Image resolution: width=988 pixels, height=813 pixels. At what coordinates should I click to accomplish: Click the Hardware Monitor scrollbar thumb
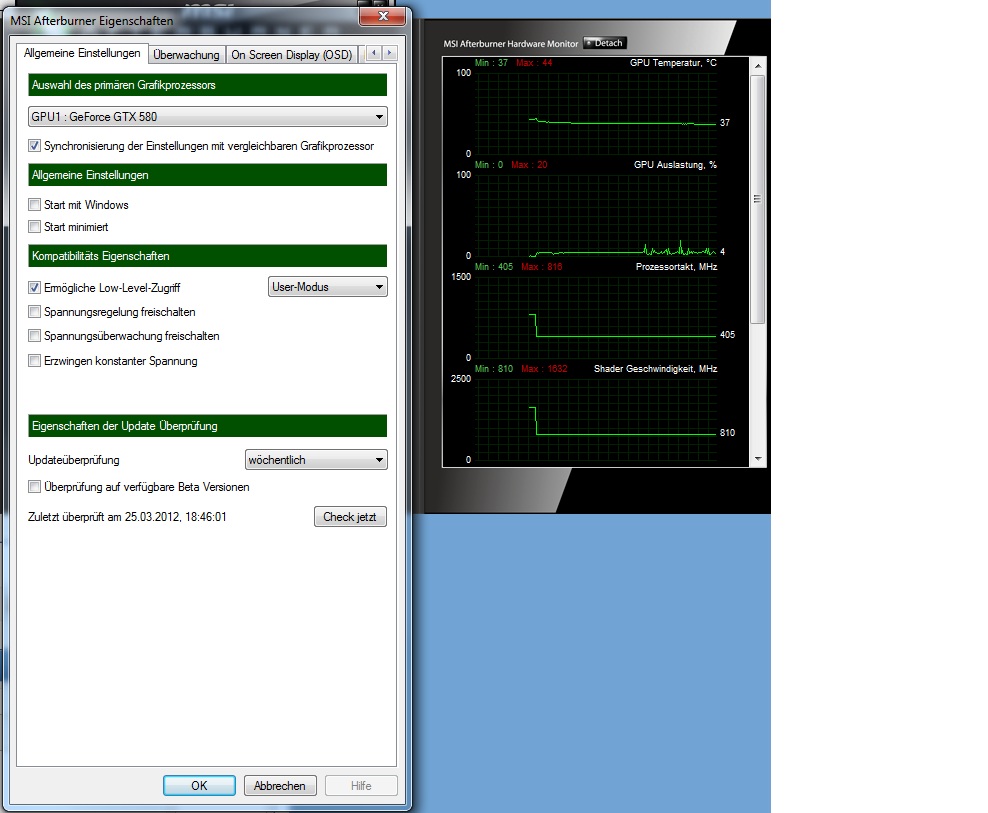pos(758,199)
